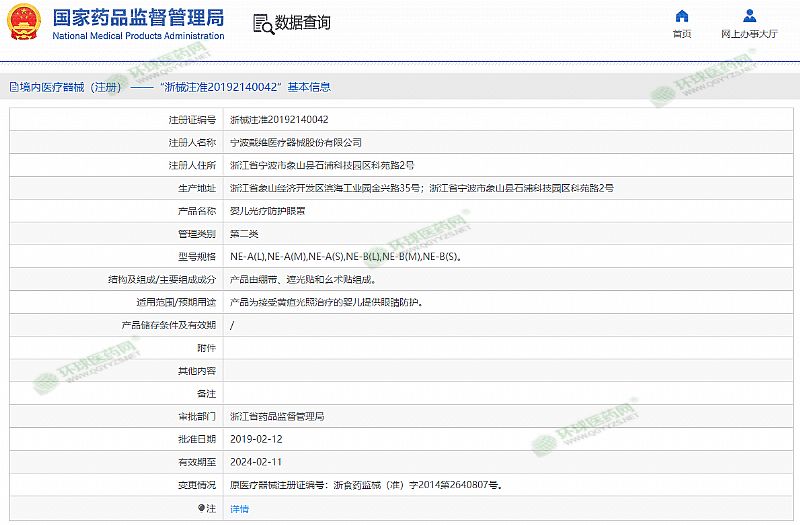Click the registrant name 宁波戴维医疗器械股份有限公司

[296, 142]
